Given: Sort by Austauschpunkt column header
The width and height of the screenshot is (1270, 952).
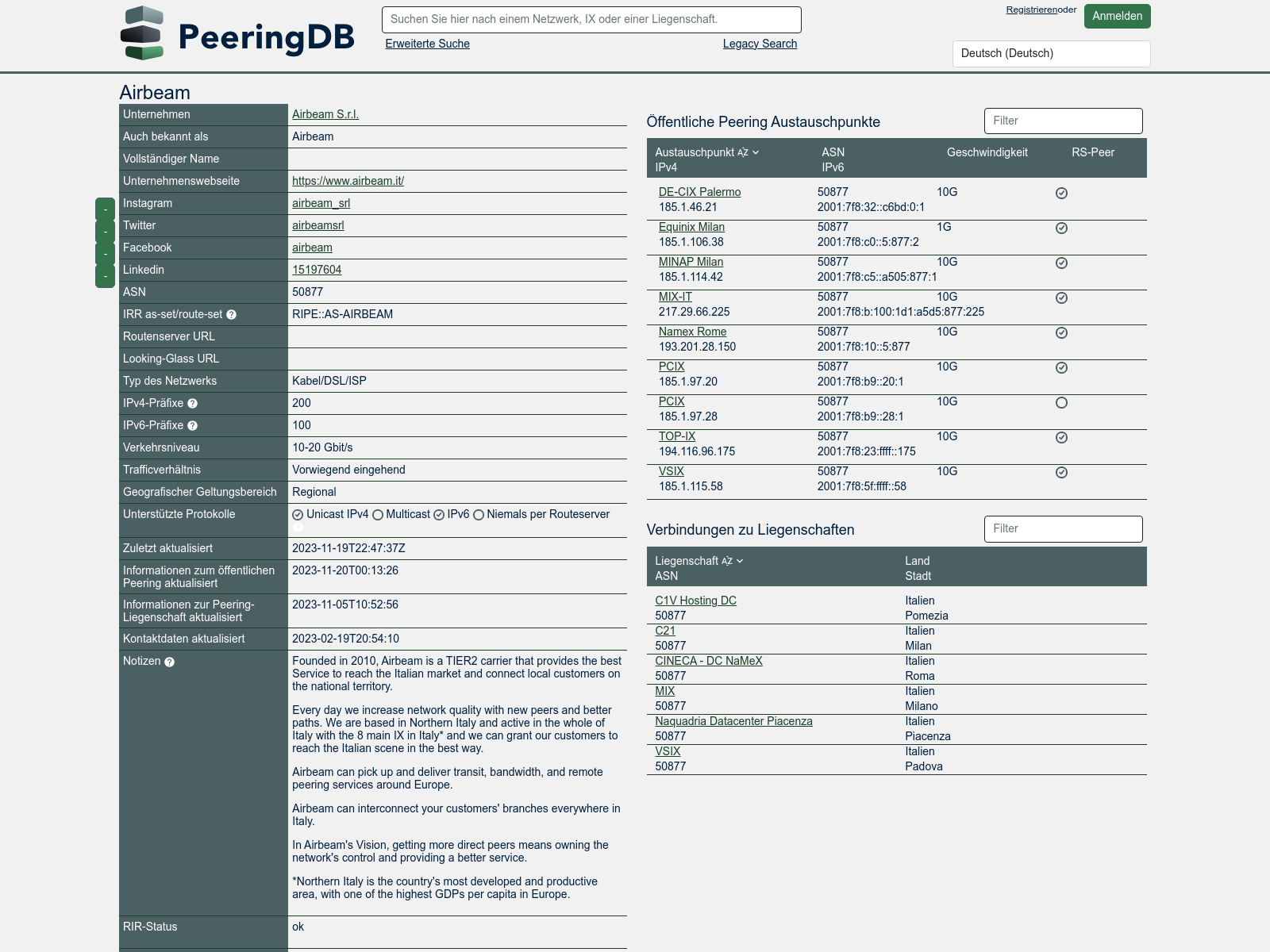Looking at the screenshot, I should click(x=706, y=152).
